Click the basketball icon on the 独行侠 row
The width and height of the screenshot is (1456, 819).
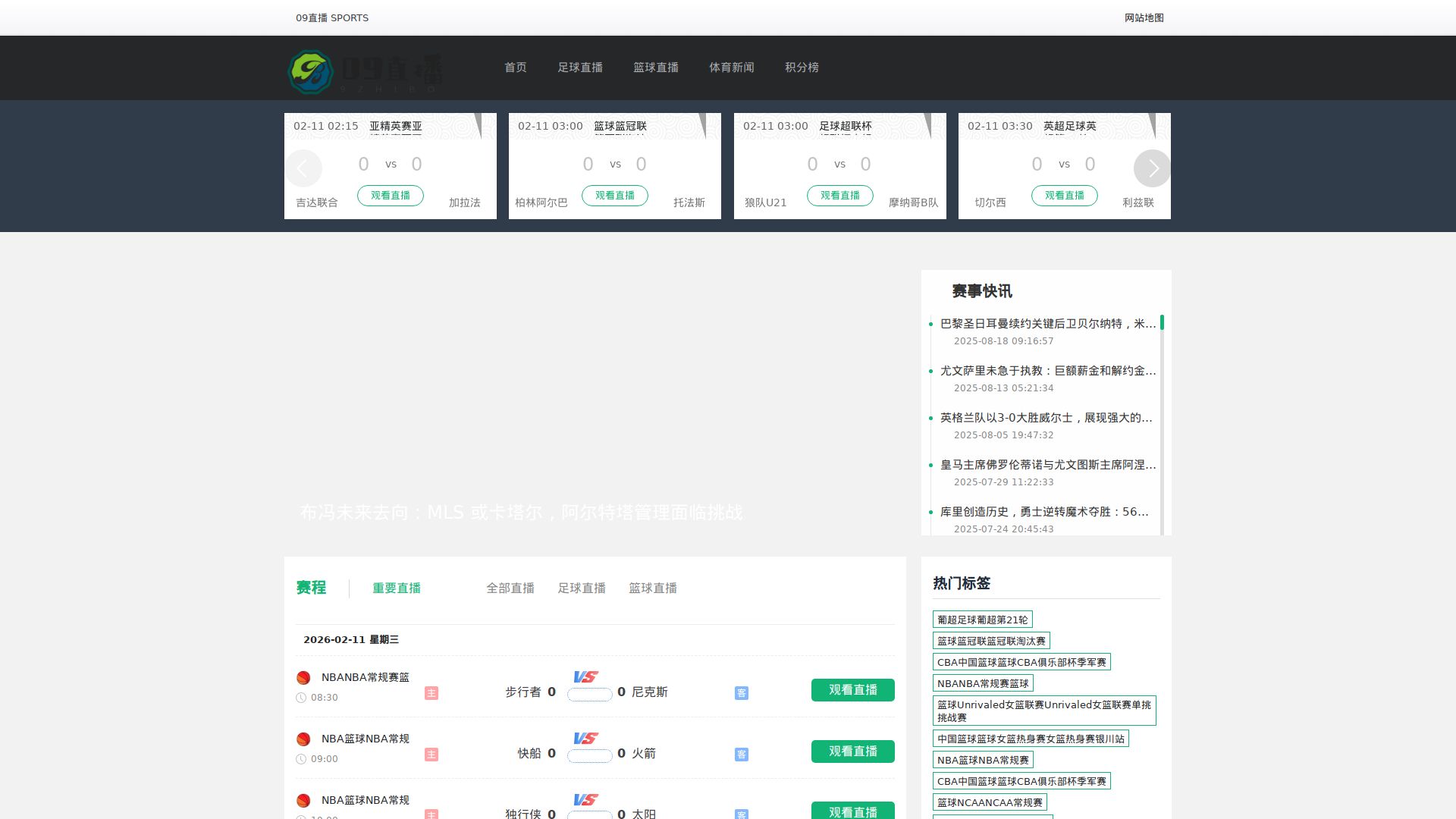pos(305,800)
